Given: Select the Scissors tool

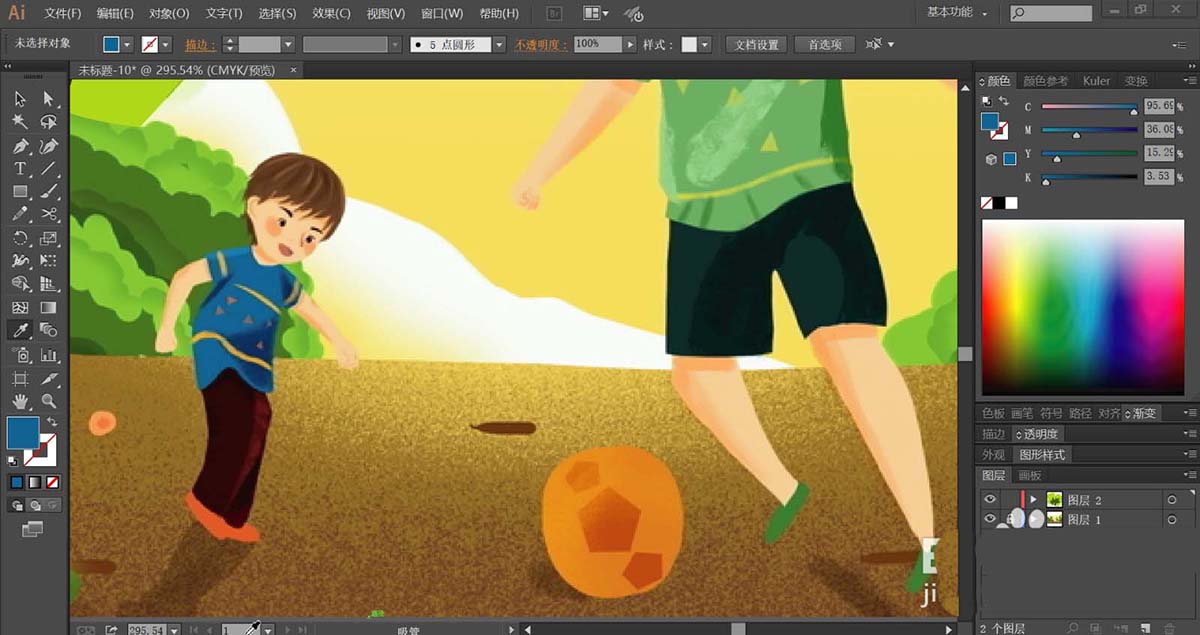Looking at the screenshot, I should [x=48, y=214].
